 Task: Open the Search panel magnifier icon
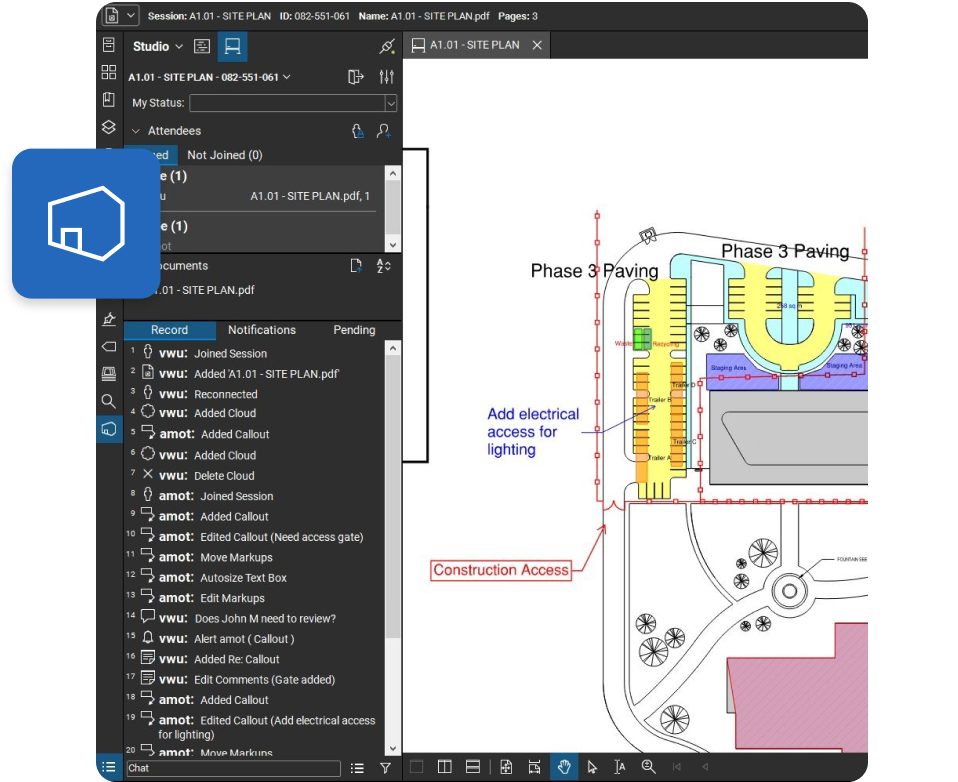(x=109, y=401)
